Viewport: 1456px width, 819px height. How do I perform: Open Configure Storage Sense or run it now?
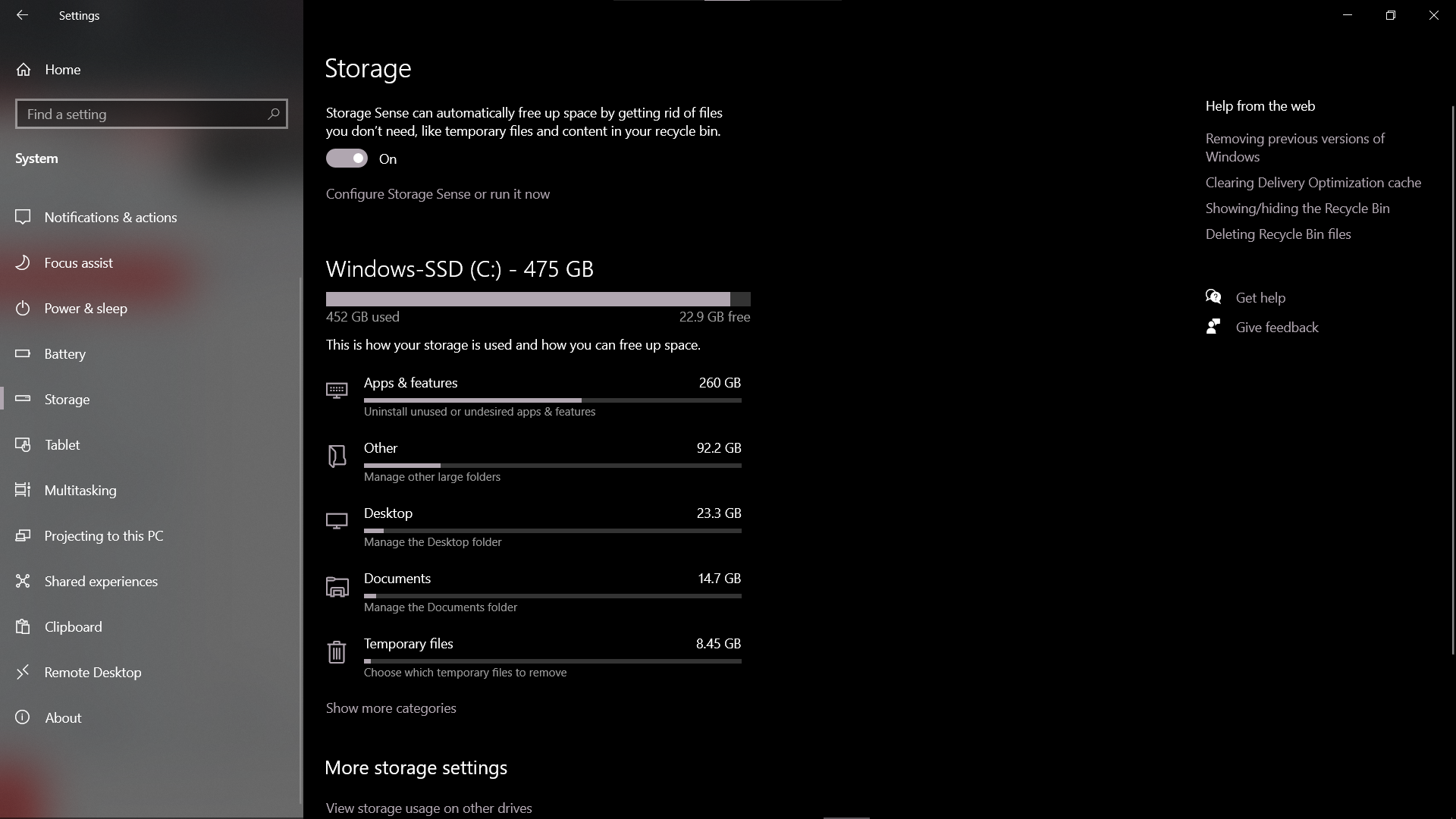click(x=438, y=194)
